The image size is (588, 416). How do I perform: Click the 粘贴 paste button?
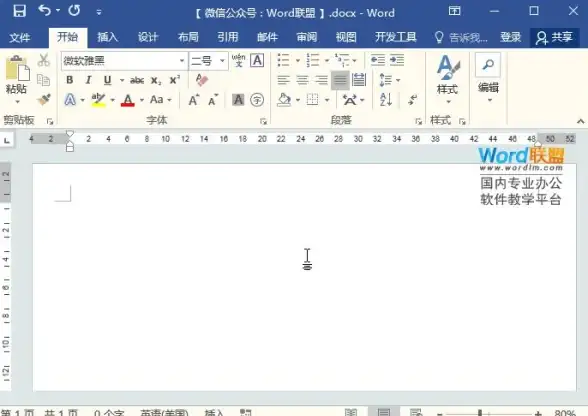point(17,74)
